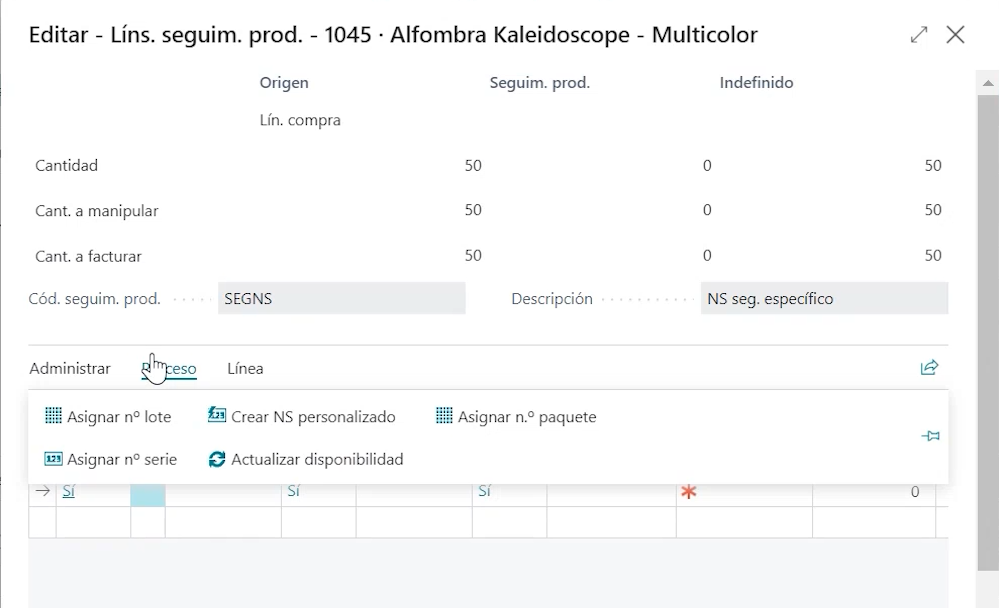Click the share icon in the action bar
Screen dimensions: 999x608
point(929,368)
